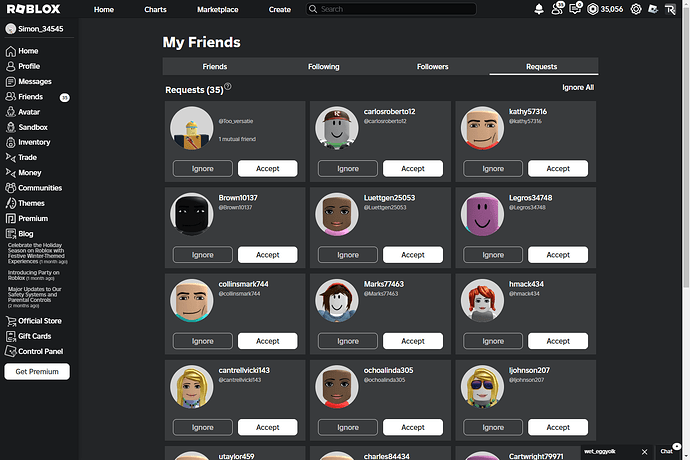Click Ignore All requests
This screenshot has width=690, height=460.
coord(578,88)
